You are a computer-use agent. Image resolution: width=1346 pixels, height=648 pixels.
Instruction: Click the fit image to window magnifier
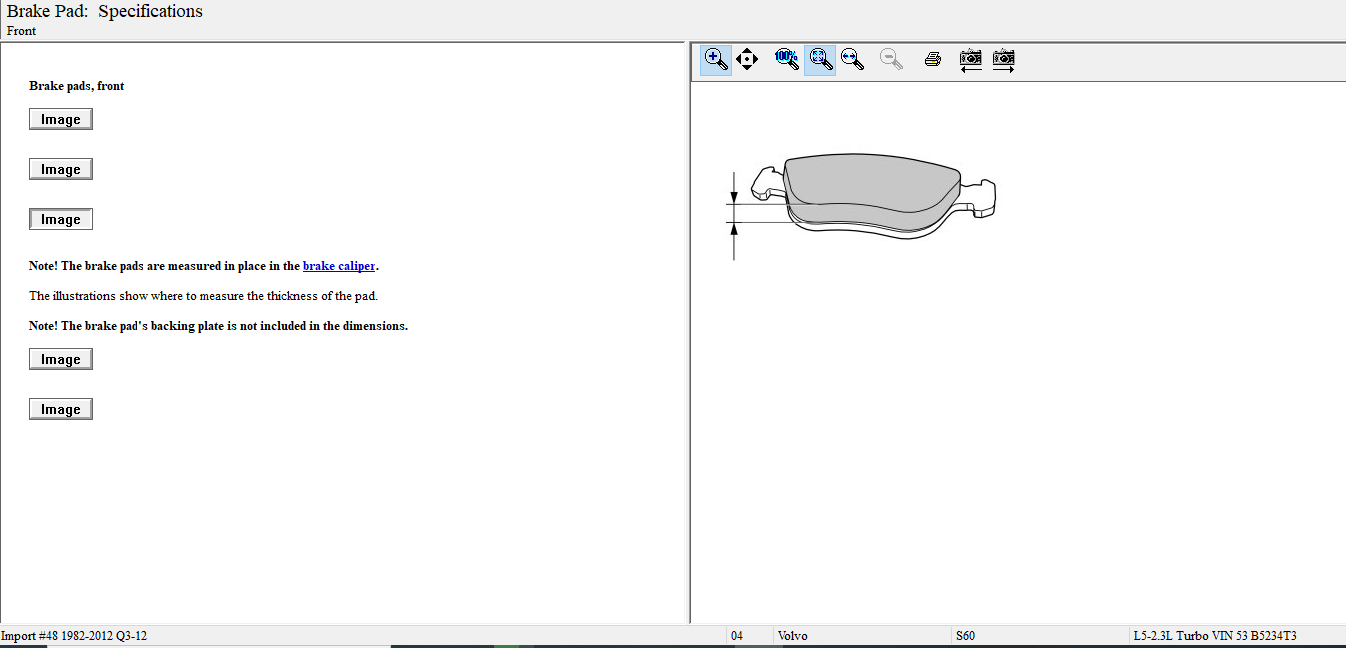(x=820, y=59)
